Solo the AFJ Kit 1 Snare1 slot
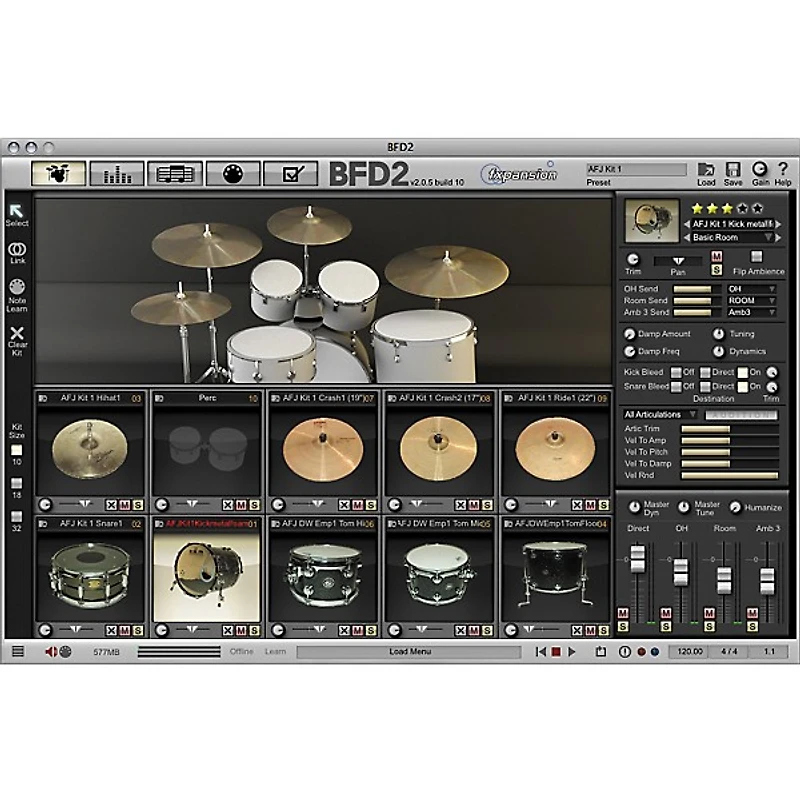 [138, 631]
